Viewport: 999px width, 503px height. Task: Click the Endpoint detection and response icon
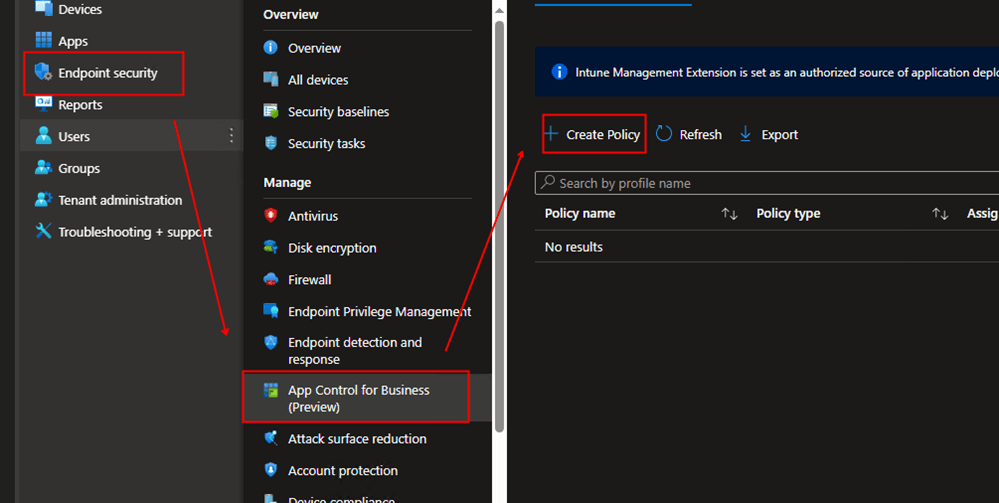271,342
